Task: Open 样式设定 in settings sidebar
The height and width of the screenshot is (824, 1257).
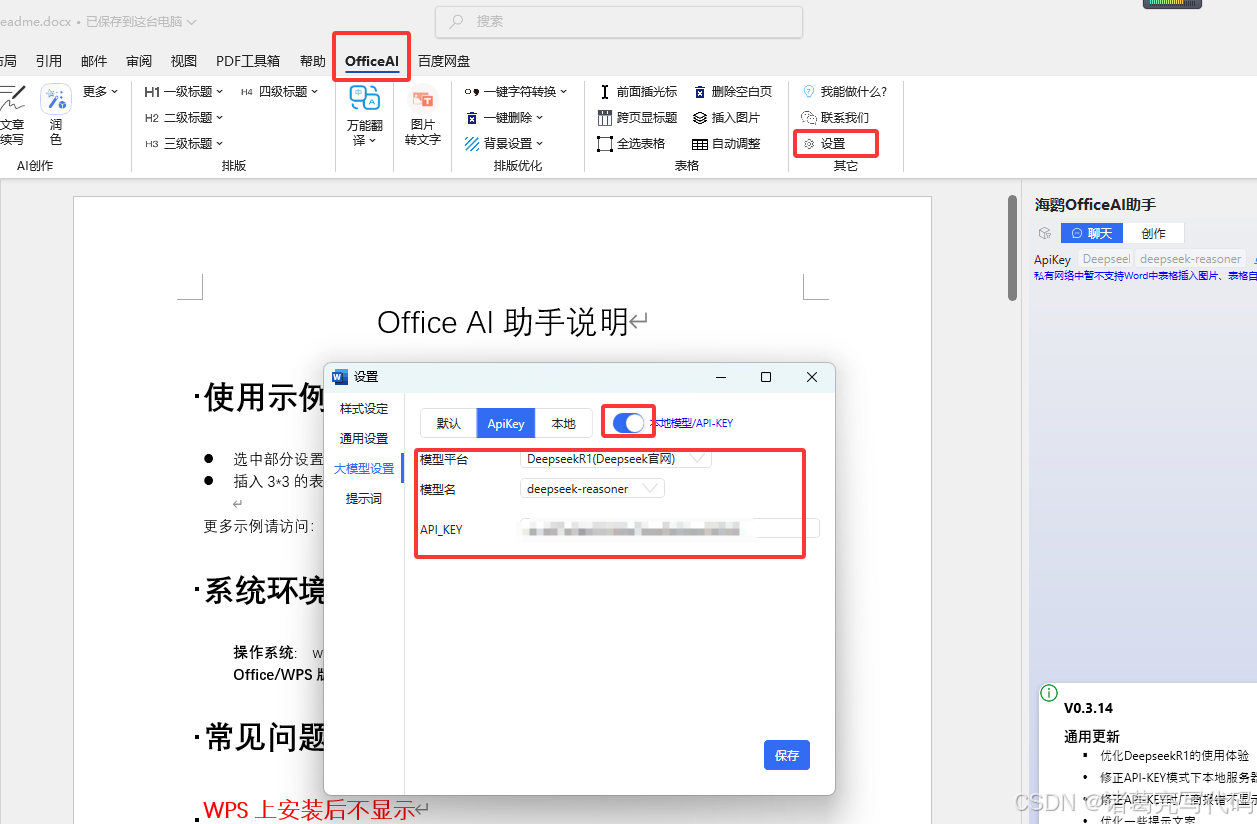Action: tap(364, 409)
